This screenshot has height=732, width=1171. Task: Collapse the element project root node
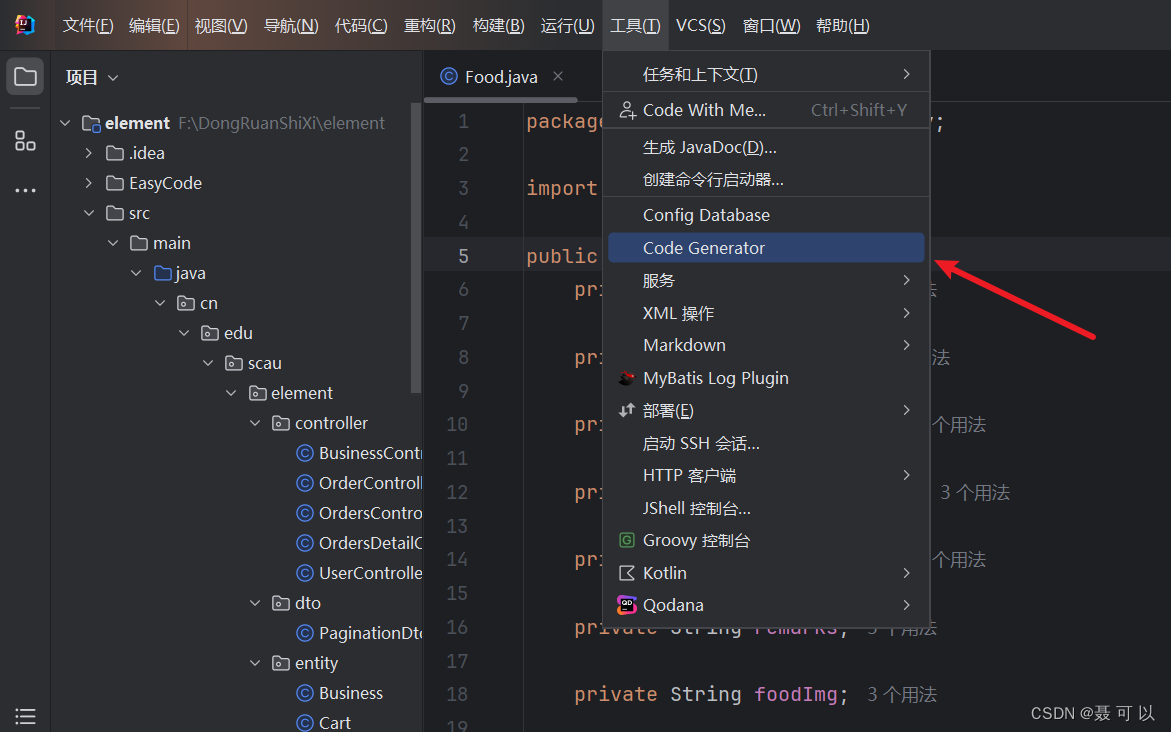coord(65,123)
